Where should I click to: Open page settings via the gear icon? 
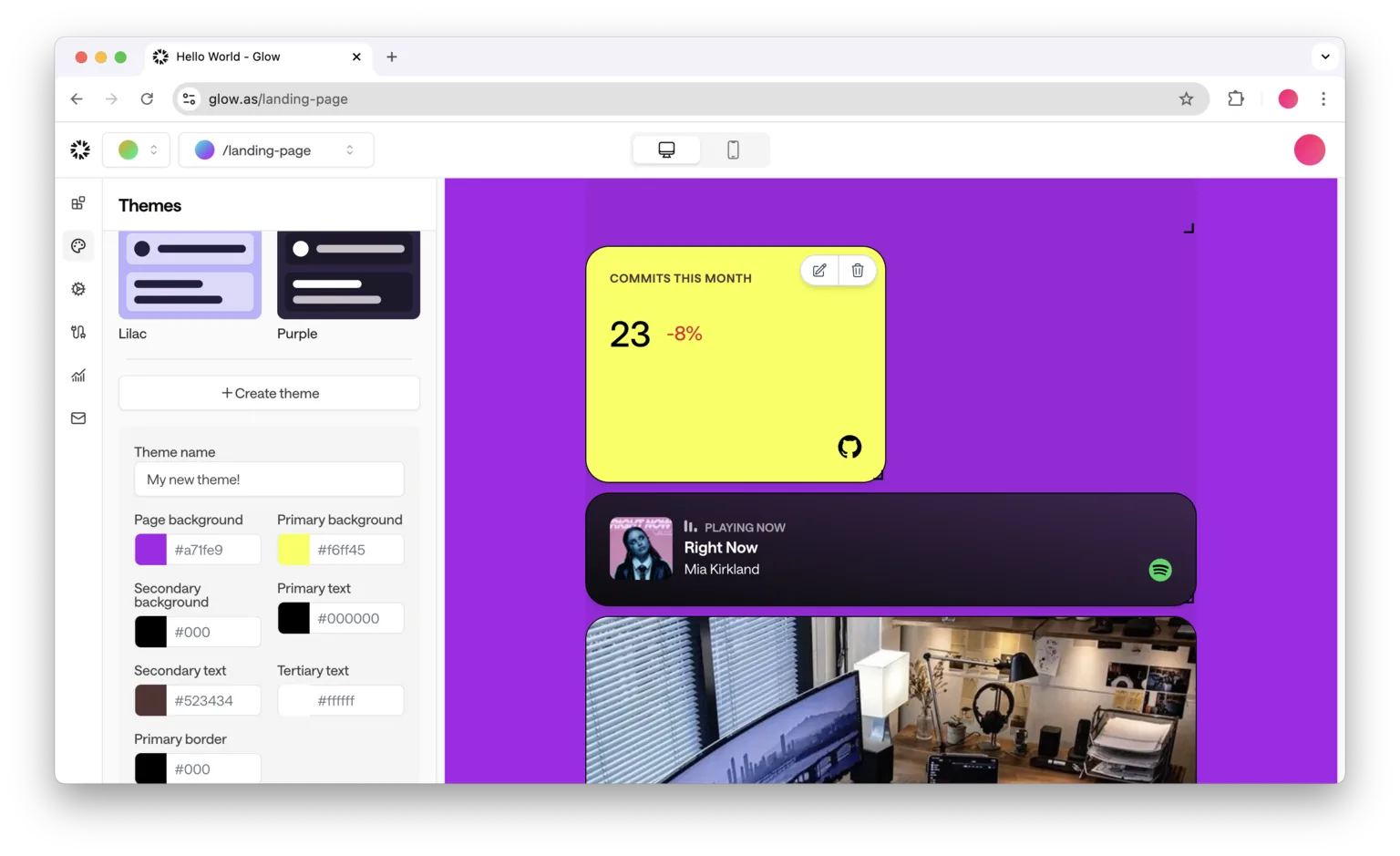coord(78,289)
